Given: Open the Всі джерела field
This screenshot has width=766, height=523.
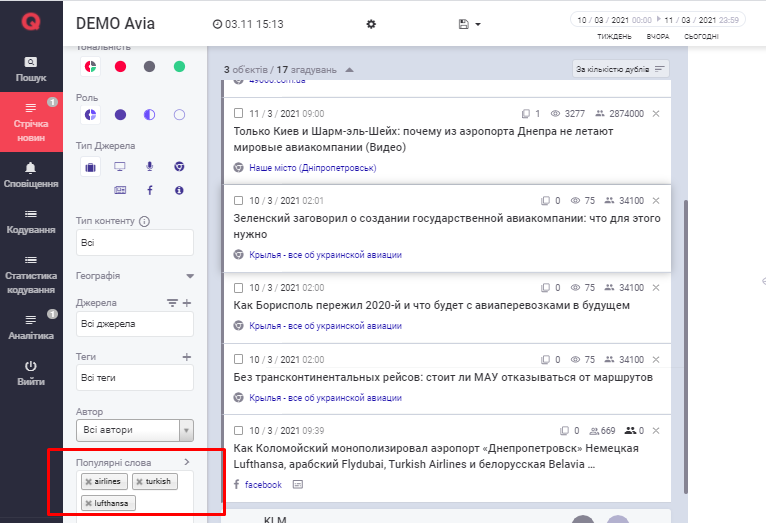Looking at the screenshot, I should pos(135,324).
